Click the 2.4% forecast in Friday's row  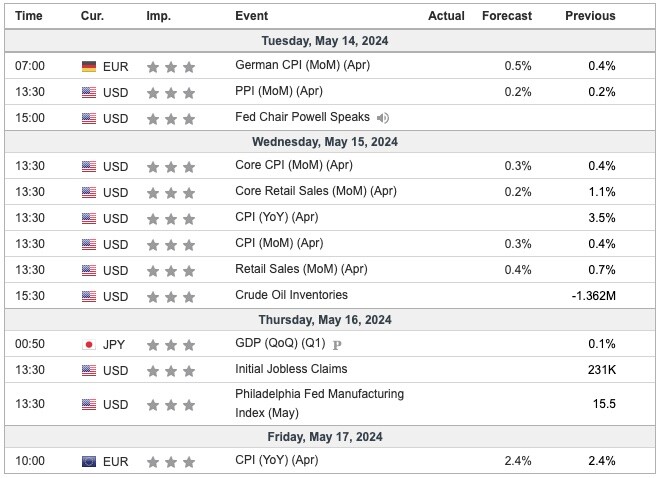click(518, 461)
